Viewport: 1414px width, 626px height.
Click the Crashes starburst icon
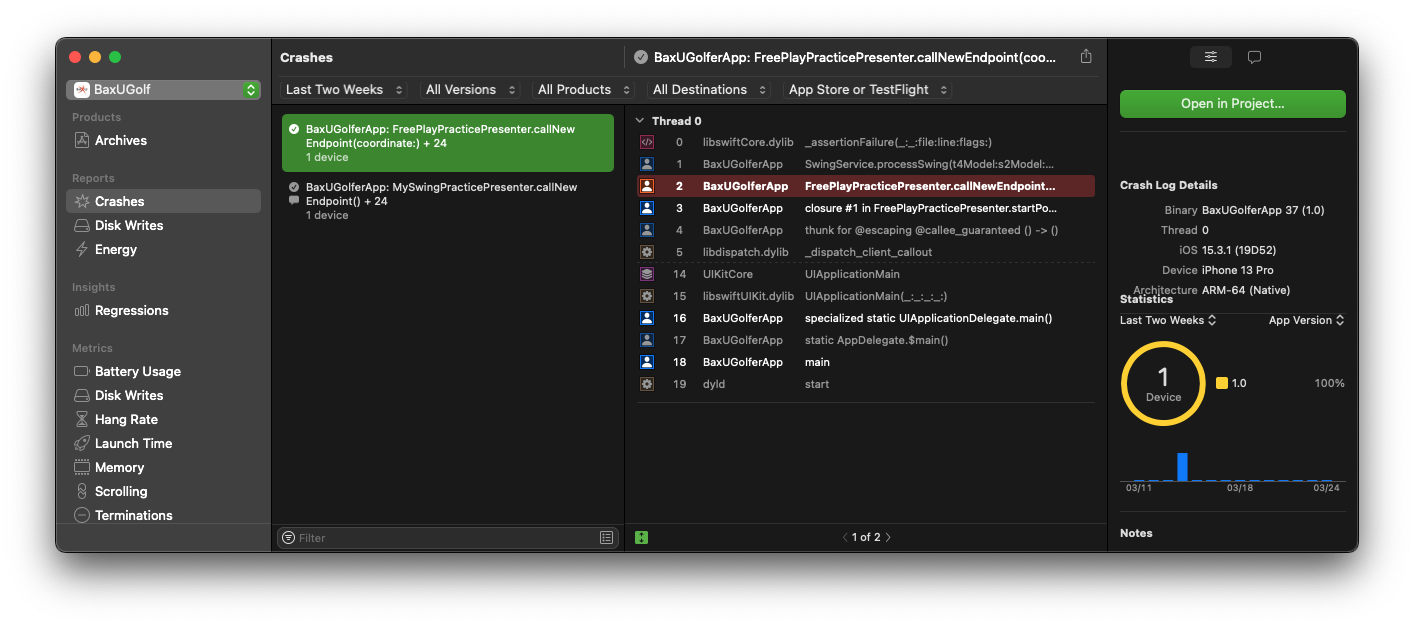pyautogui.click(x=82, y=201)
